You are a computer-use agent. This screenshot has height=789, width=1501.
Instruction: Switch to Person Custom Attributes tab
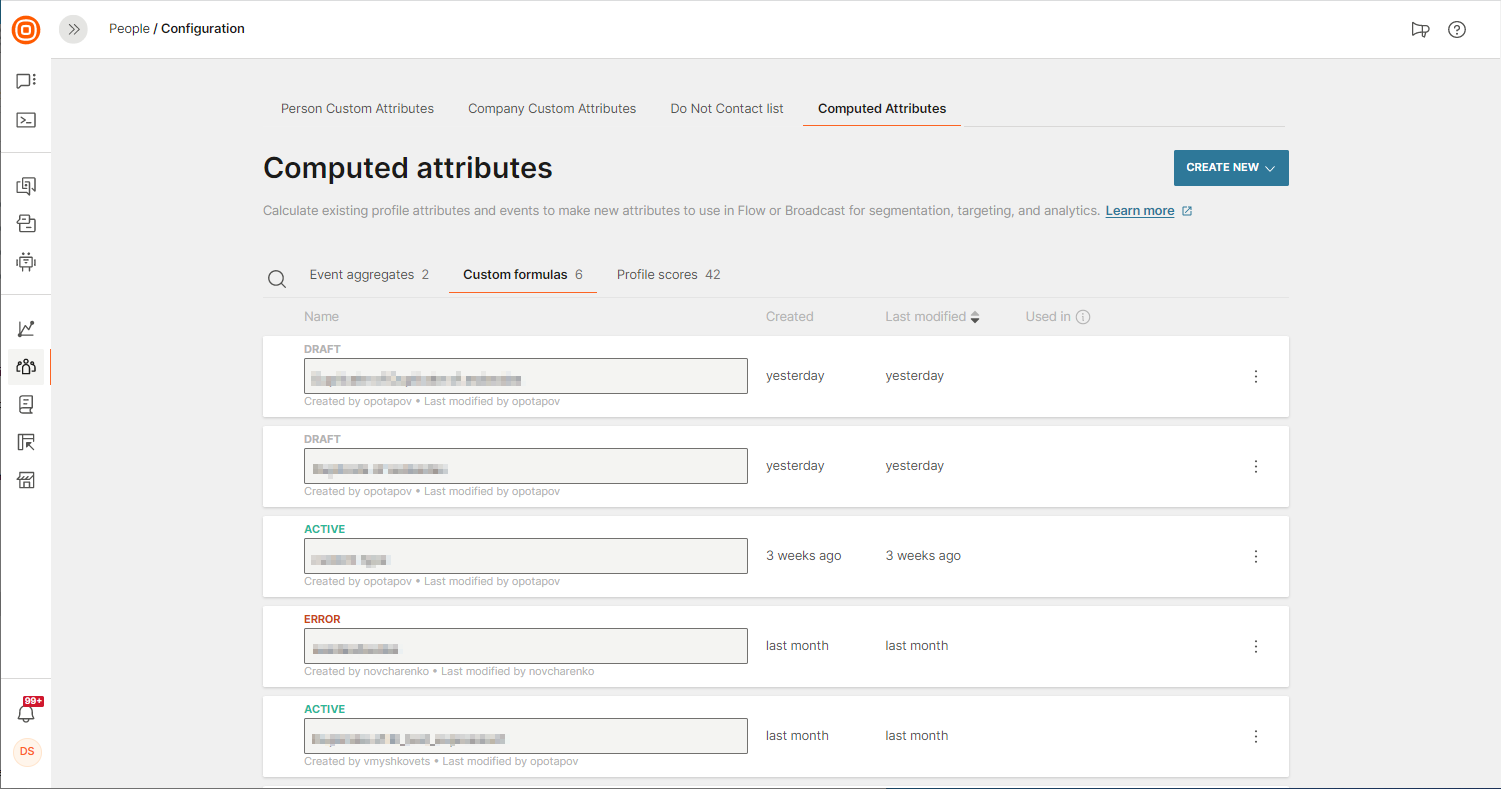357,109
